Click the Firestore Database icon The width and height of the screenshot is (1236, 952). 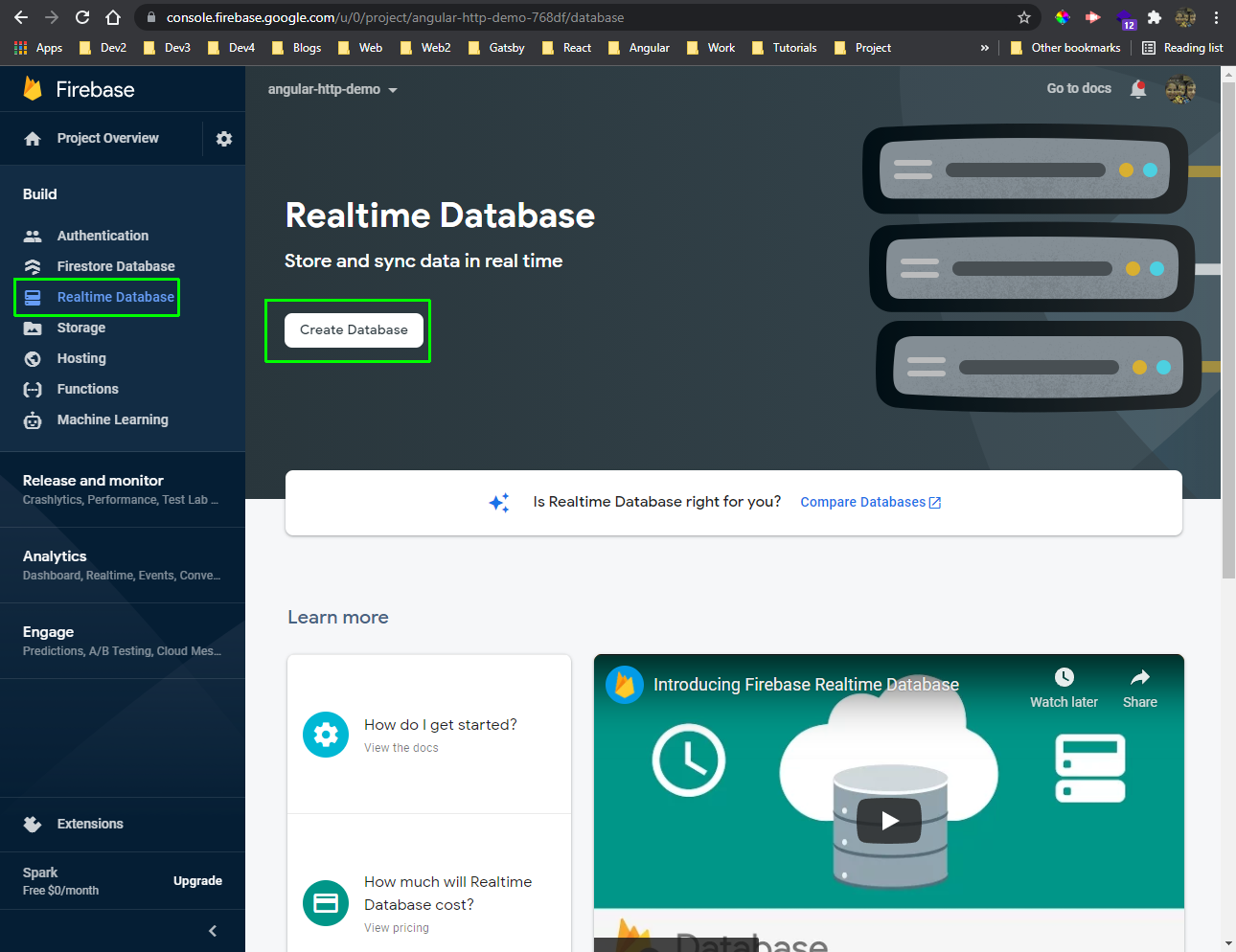33,266
